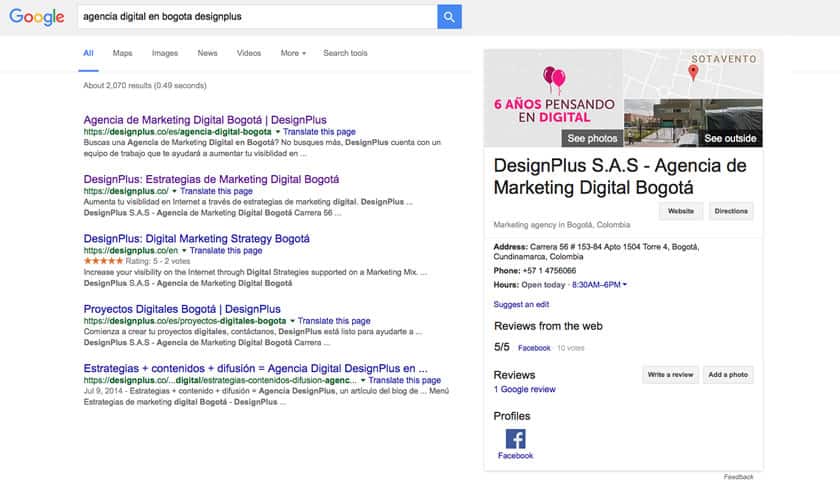Open the 1 Google review link
The width and height of the screenshot is (840, 487).
point(524,389)
